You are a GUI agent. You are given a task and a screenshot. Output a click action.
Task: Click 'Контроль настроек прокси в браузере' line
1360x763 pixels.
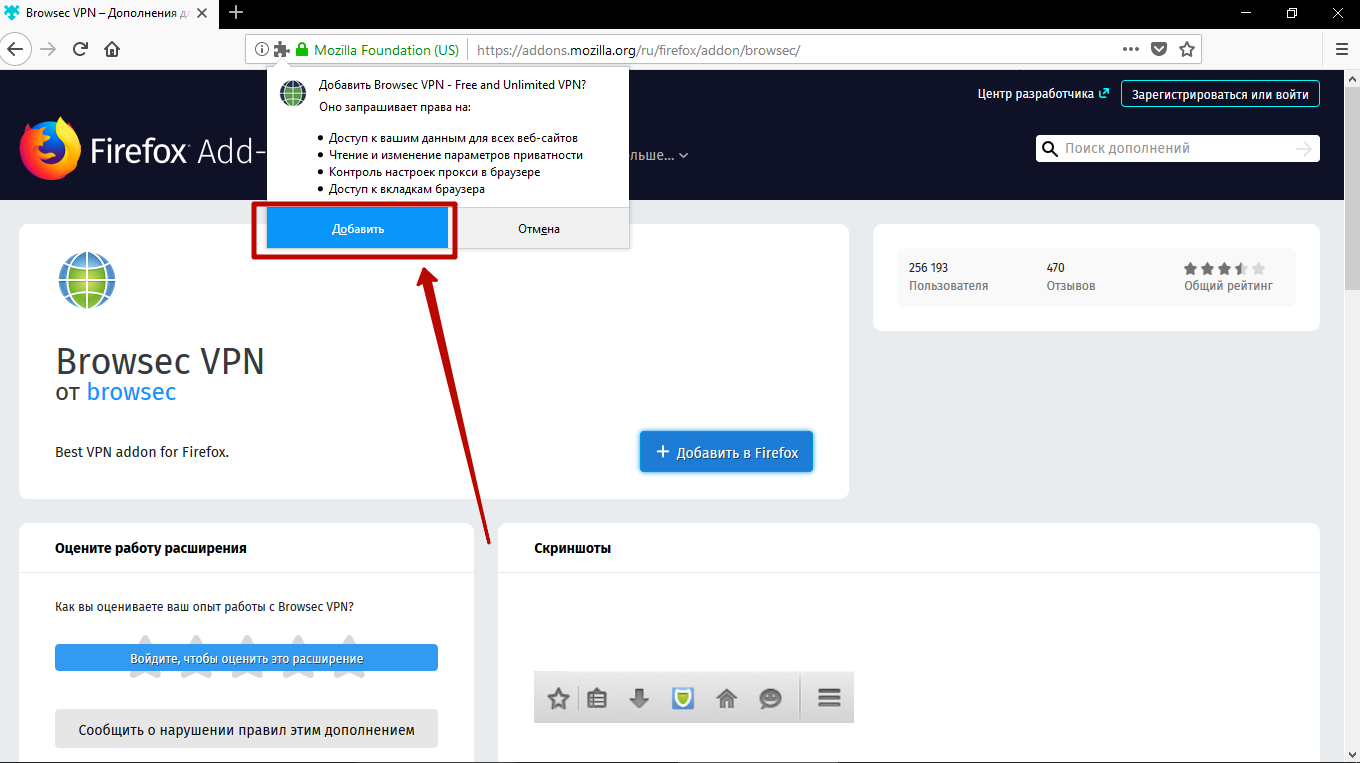click(x=434, y=171)
